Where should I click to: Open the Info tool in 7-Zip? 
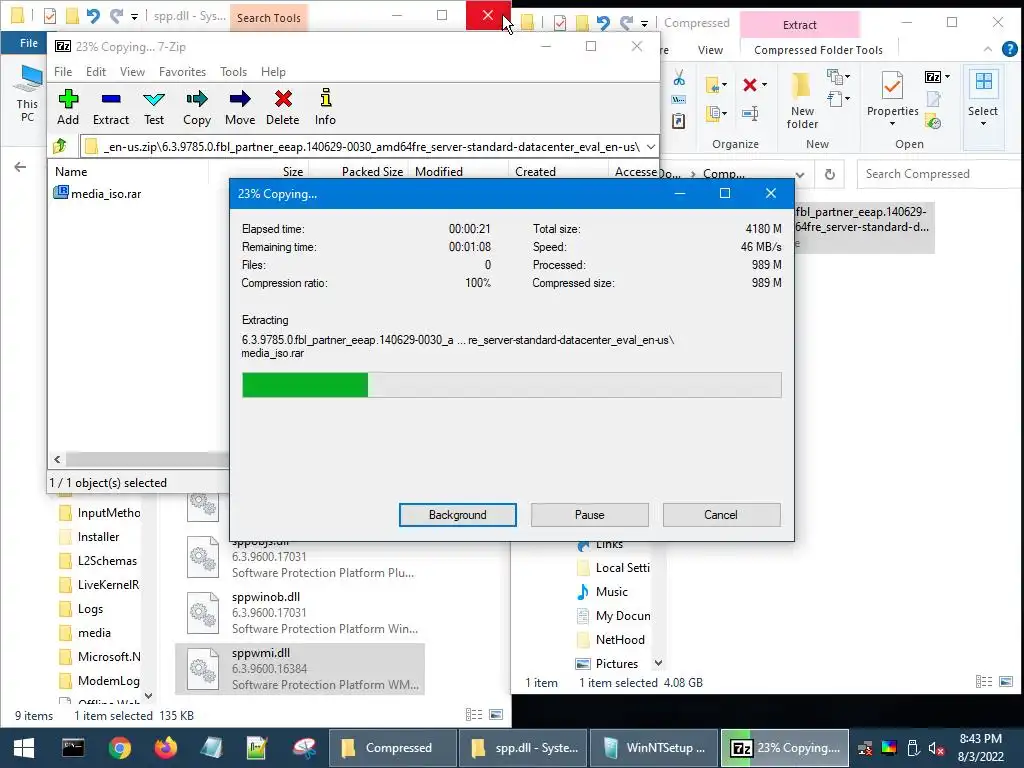325,108
